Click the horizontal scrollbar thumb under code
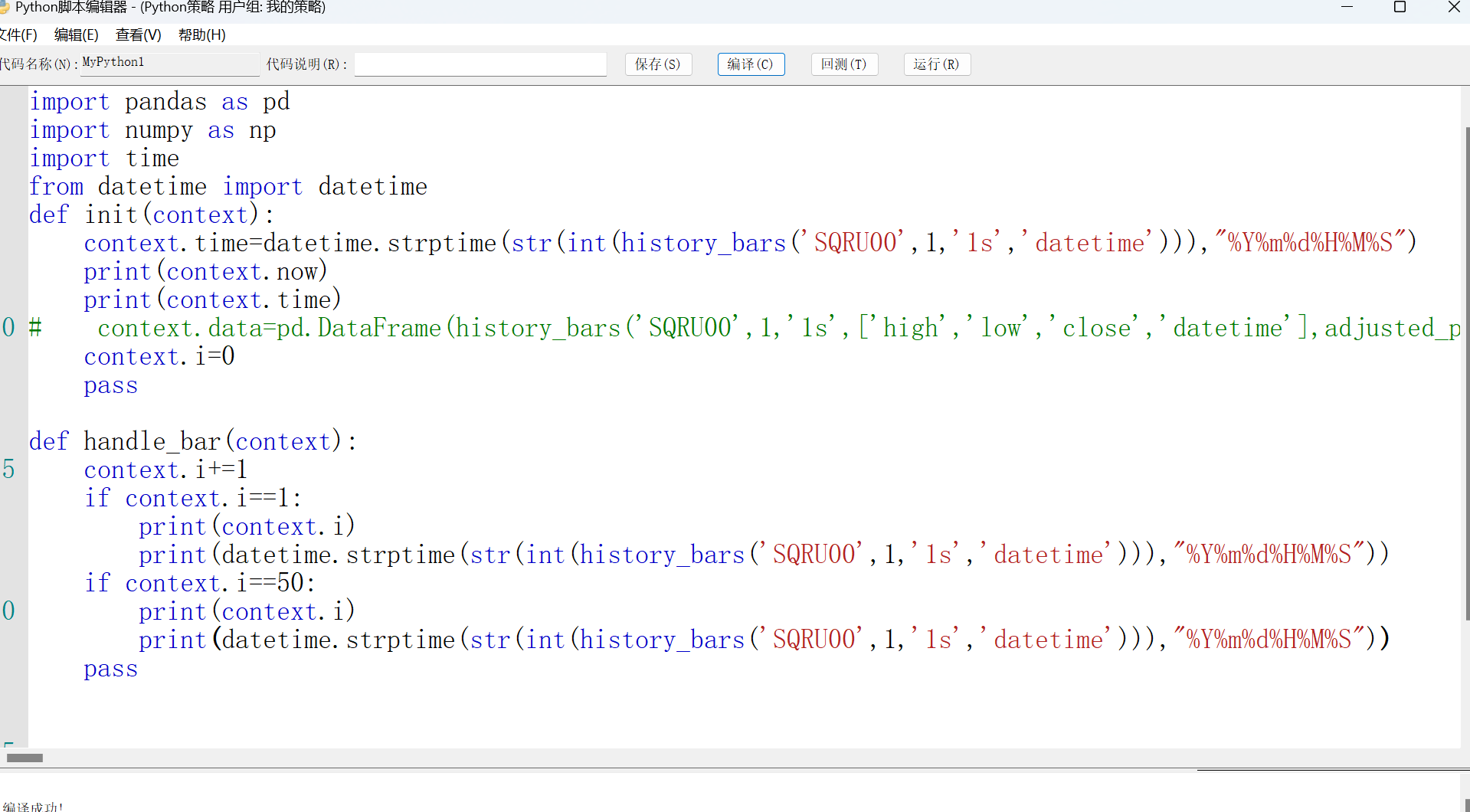Screen dimensions: 1470x812 click(x=25, y=758)
